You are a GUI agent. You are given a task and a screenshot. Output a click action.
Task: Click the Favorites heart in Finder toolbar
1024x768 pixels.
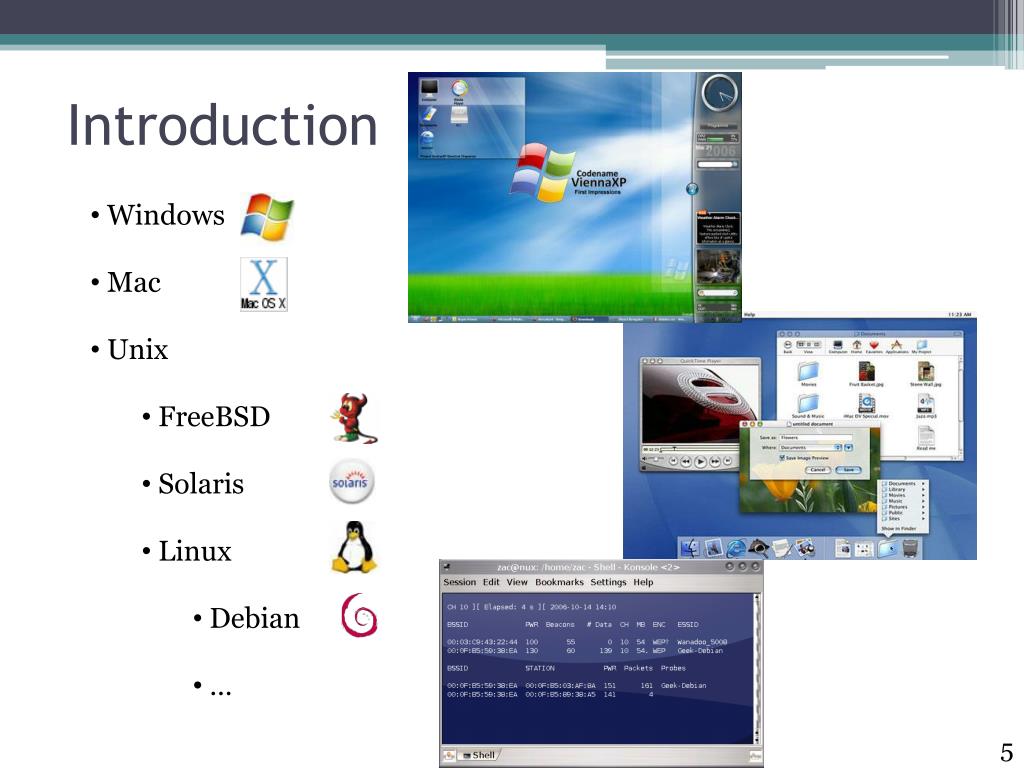click(x=874, y=346)
